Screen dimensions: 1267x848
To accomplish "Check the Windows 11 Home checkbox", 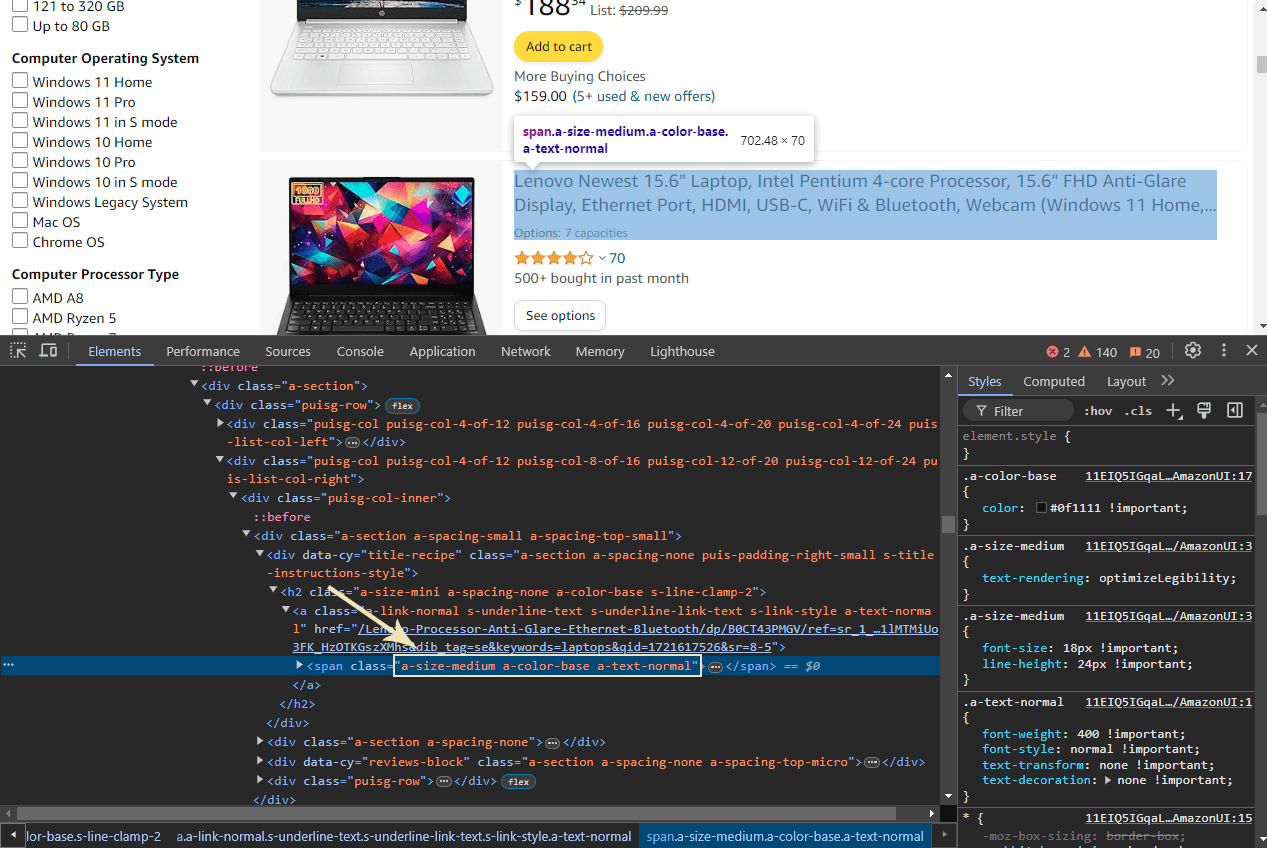I will 20,82.
